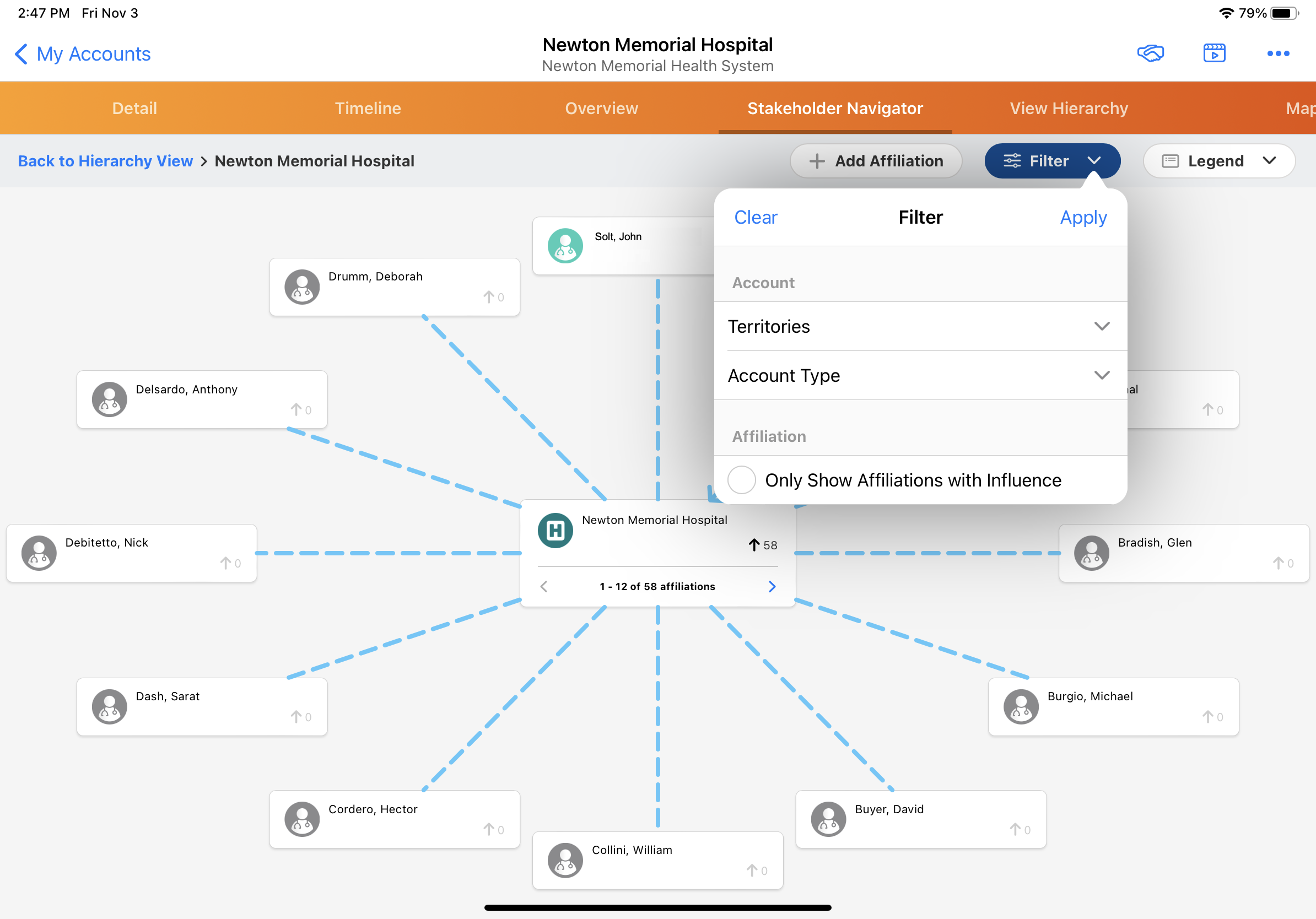This screenshot has width=1316, height=919.
Task: Click the next affiliations page arrow
Action: tap(772, 586)
